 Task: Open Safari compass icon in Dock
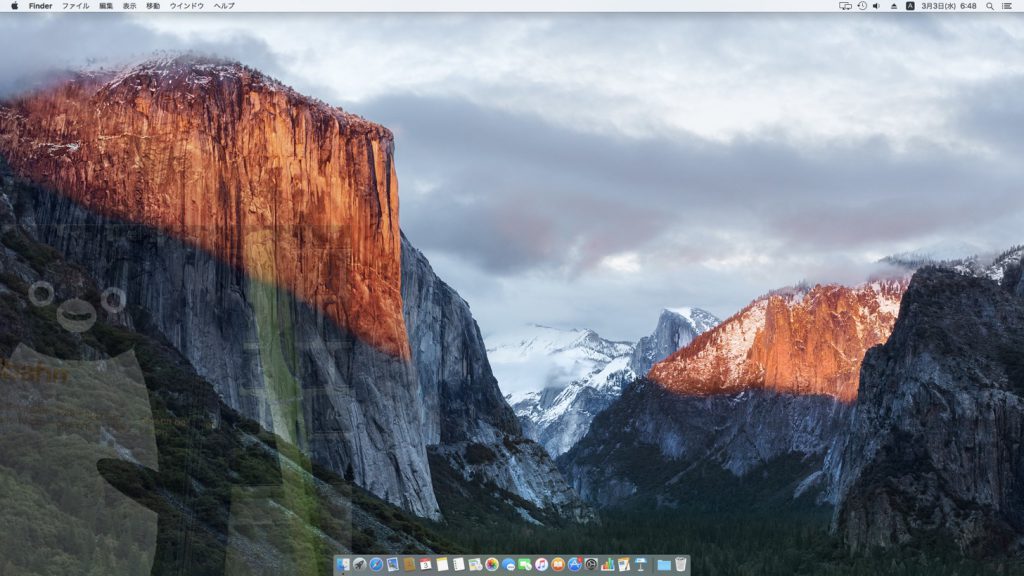[x=376, y=564]
